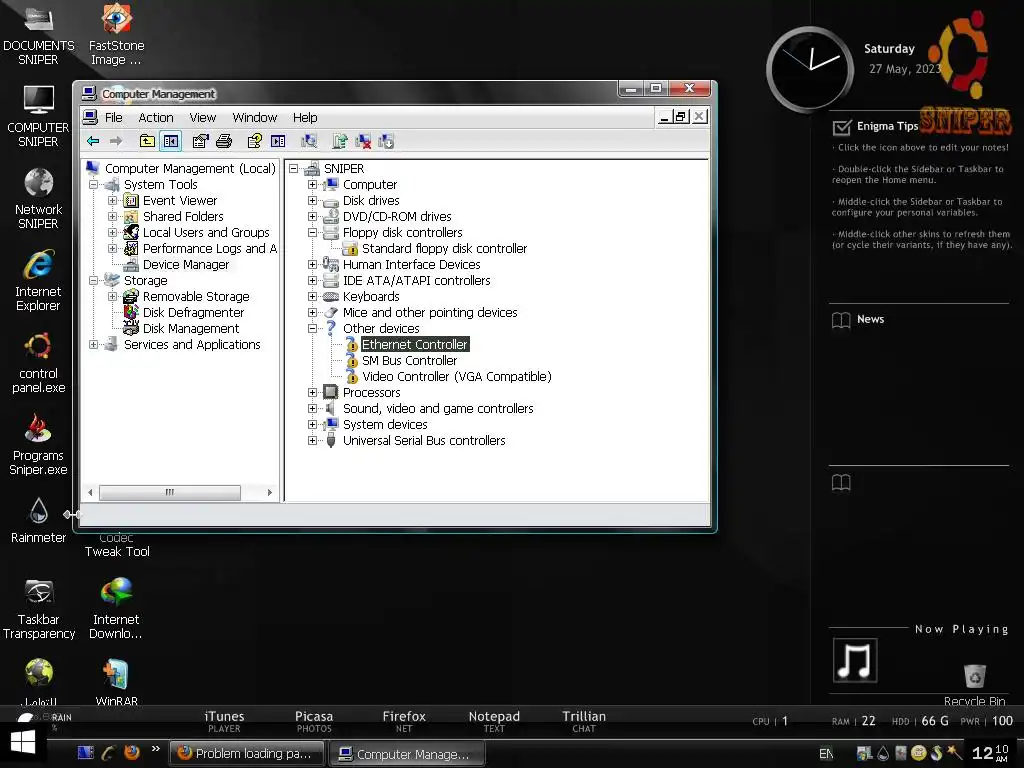1024x768 pixels.
Task: Select Device Manager in the tree
Action: tap(185, 264)
